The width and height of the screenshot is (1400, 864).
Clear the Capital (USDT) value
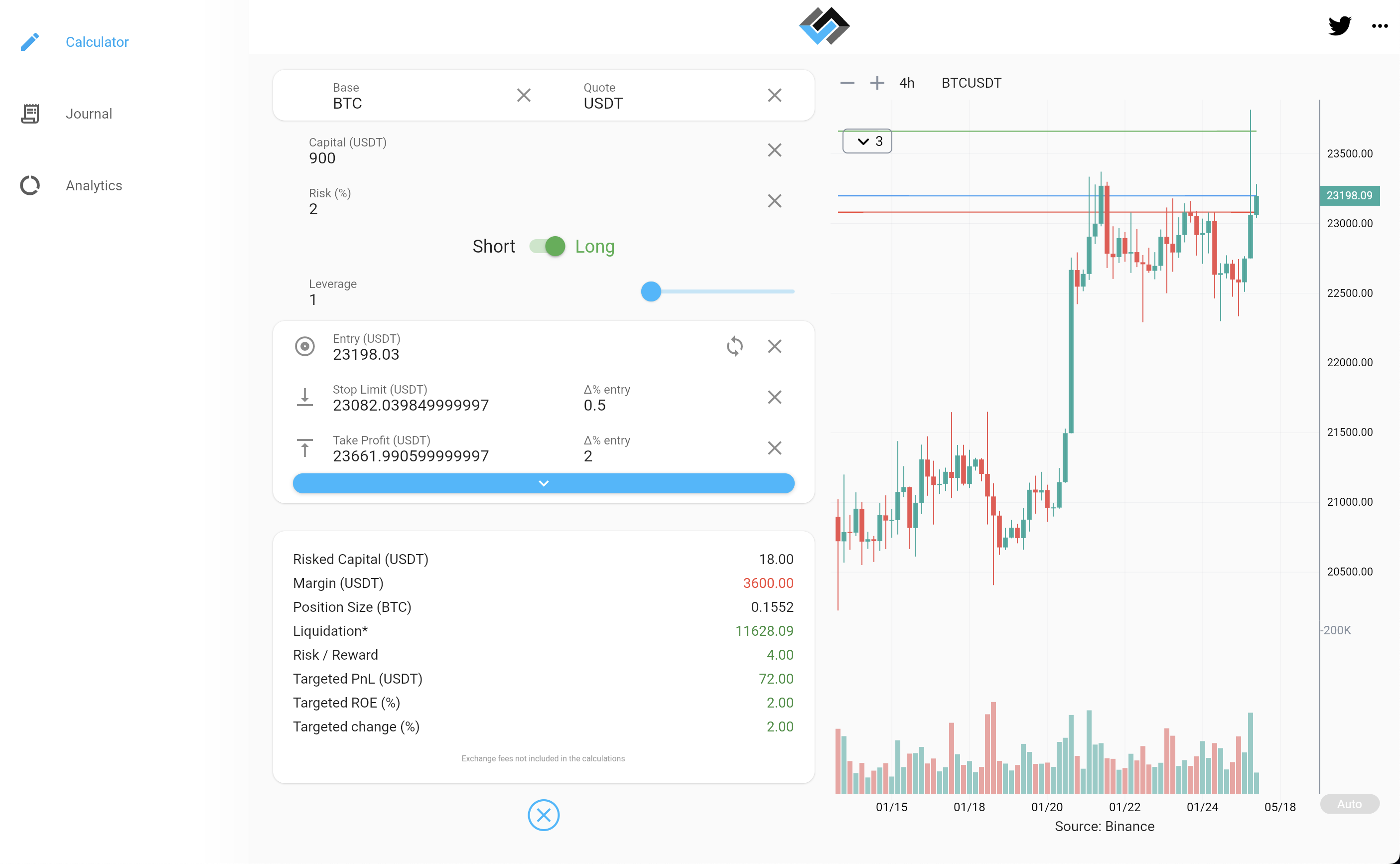774,149
